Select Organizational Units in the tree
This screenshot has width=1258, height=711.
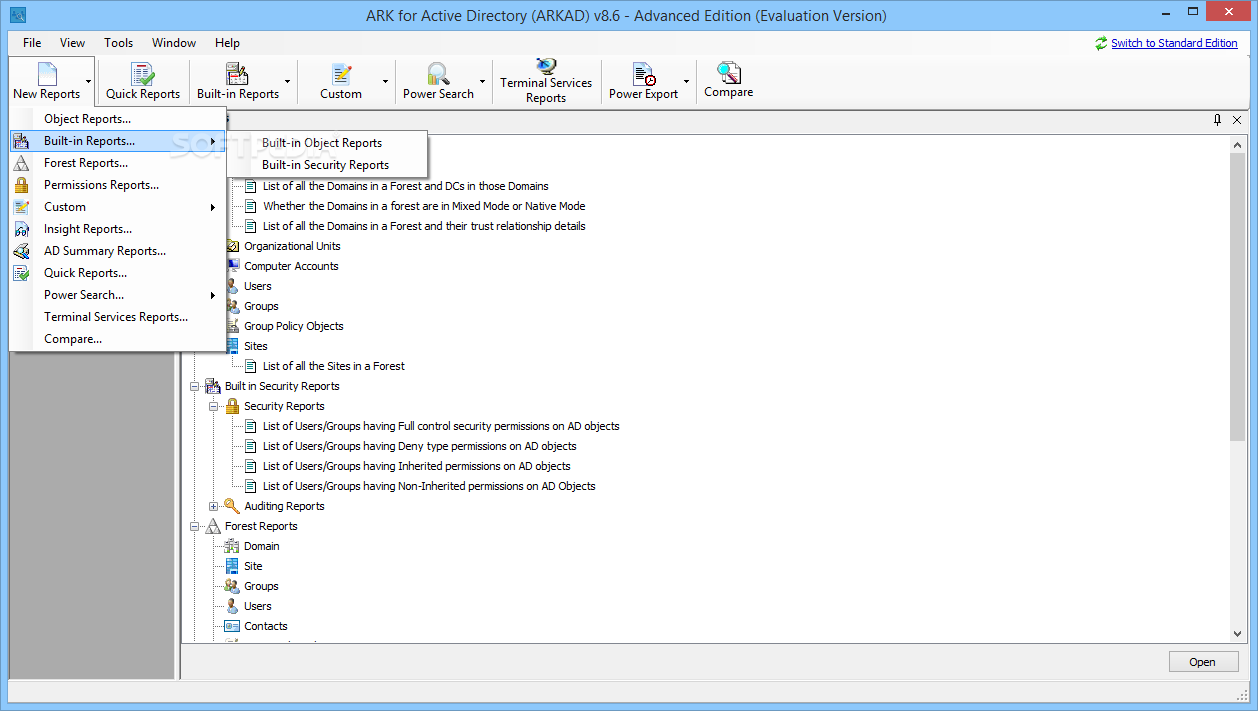pos(292,246)
